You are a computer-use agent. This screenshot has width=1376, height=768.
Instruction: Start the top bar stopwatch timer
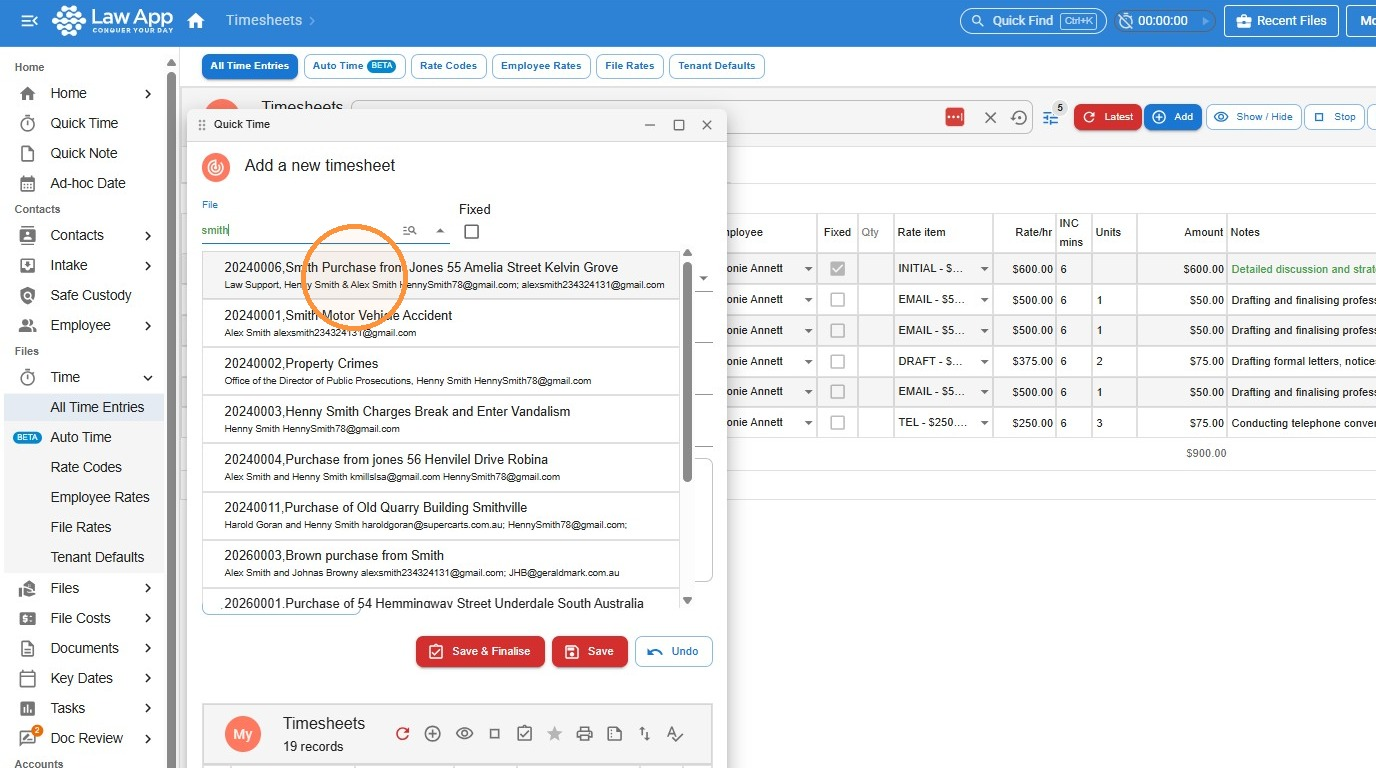[1207, 20]
